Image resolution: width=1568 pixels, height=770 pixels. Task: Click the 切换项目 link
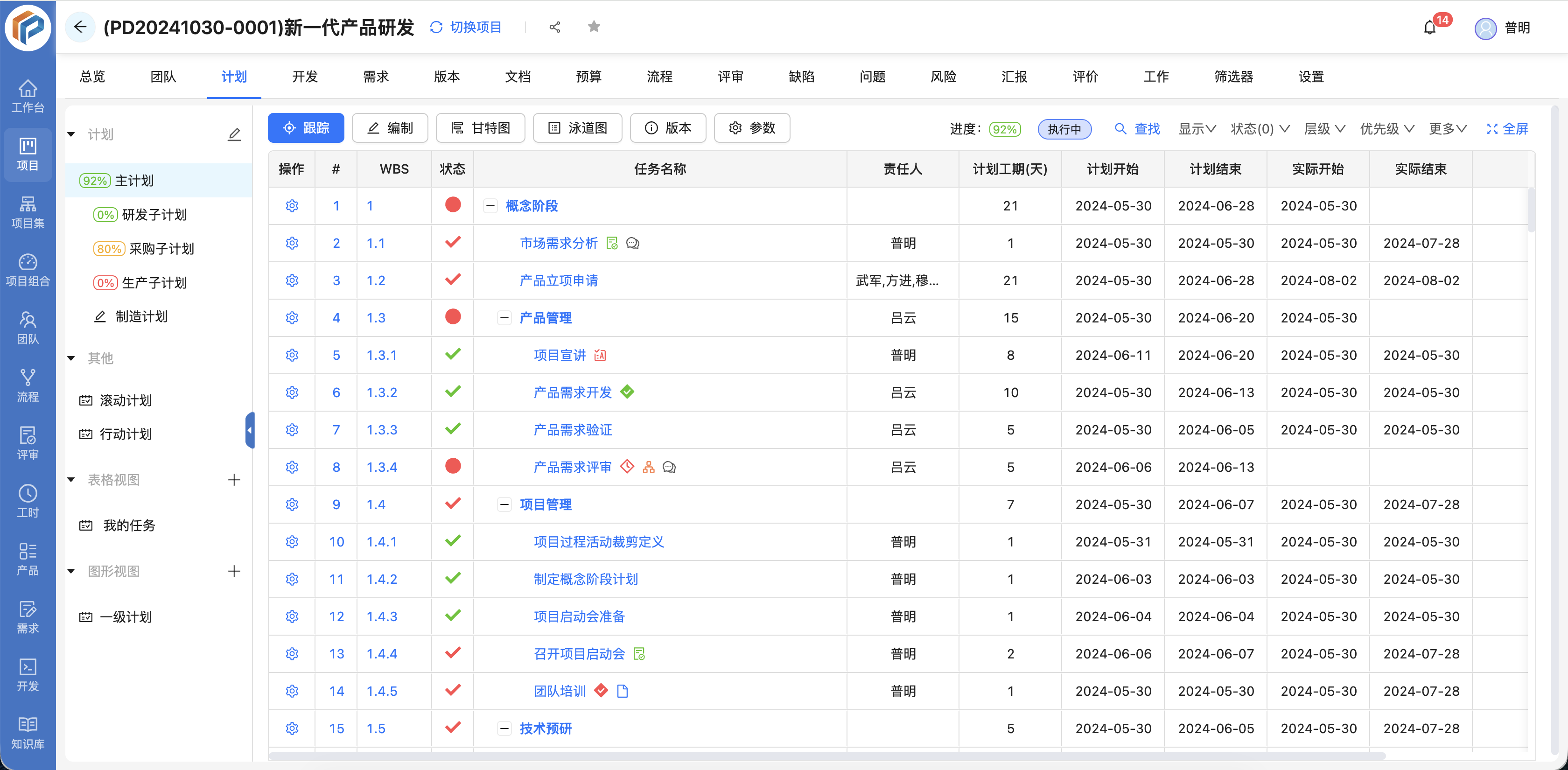point(466,28)
